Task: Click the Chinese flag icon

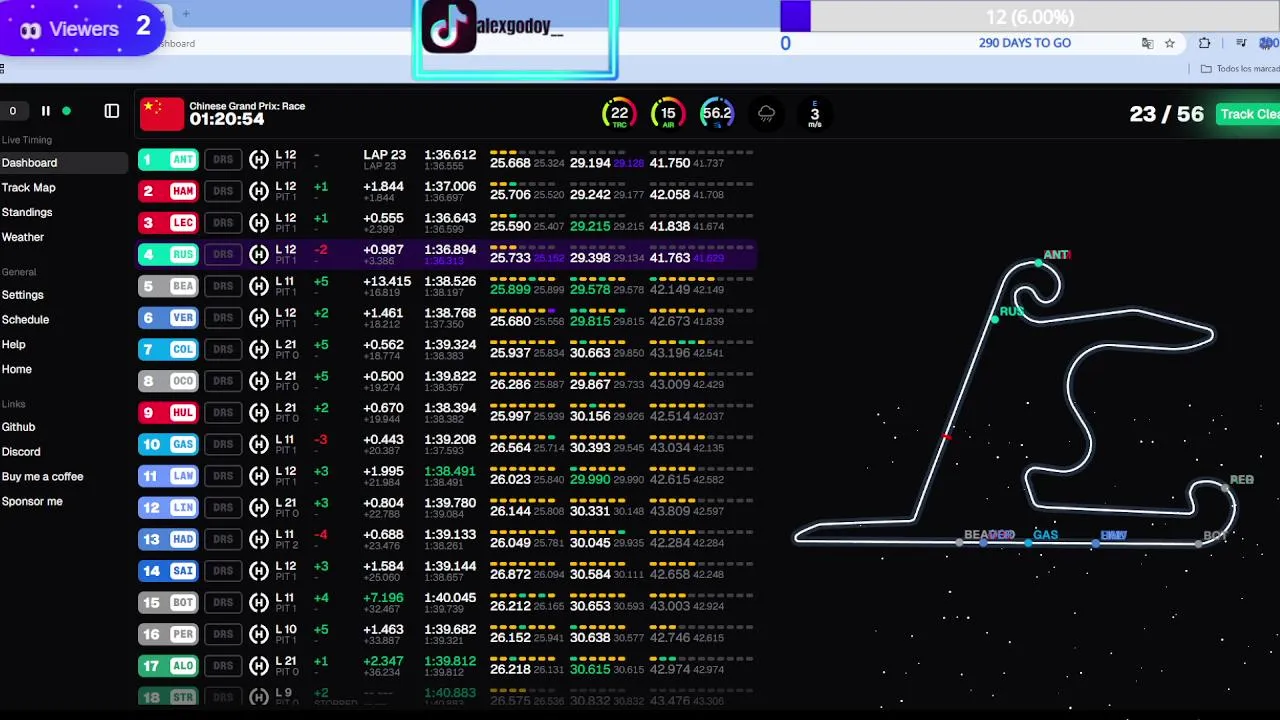Action: click(162, 114)
